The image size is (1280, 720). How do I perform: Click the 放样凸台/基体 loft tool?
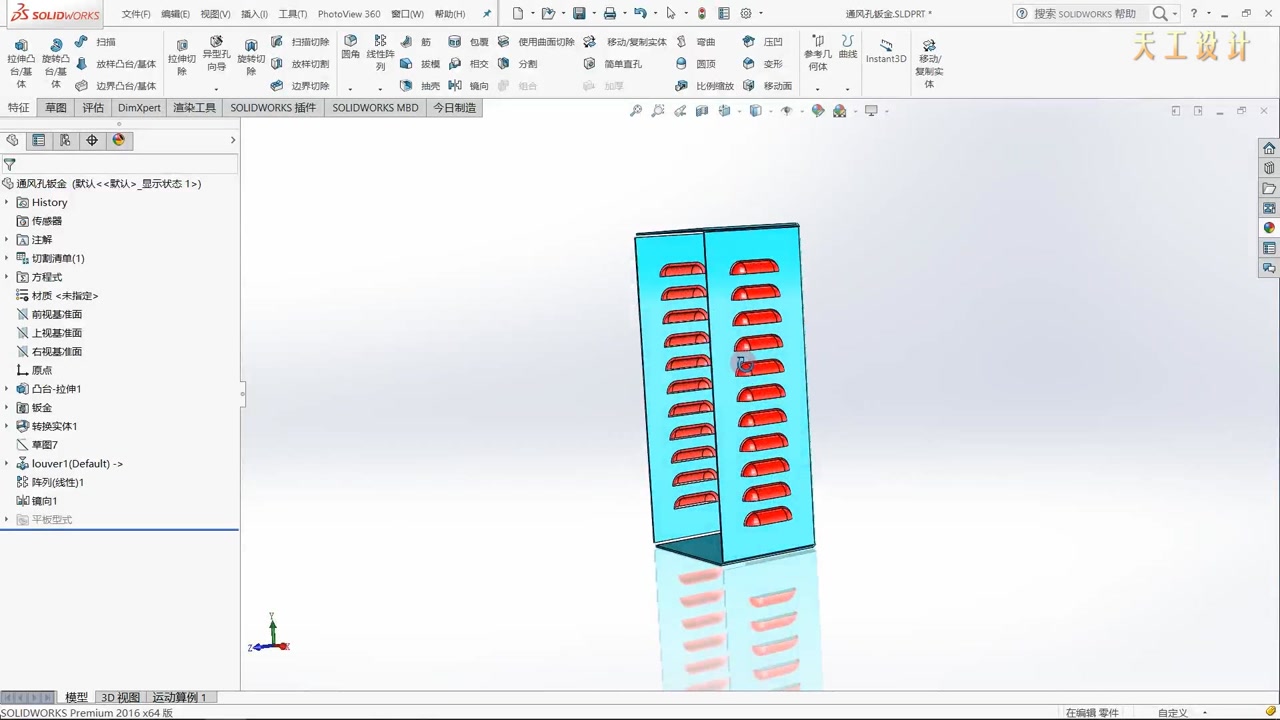pos(116,64)
